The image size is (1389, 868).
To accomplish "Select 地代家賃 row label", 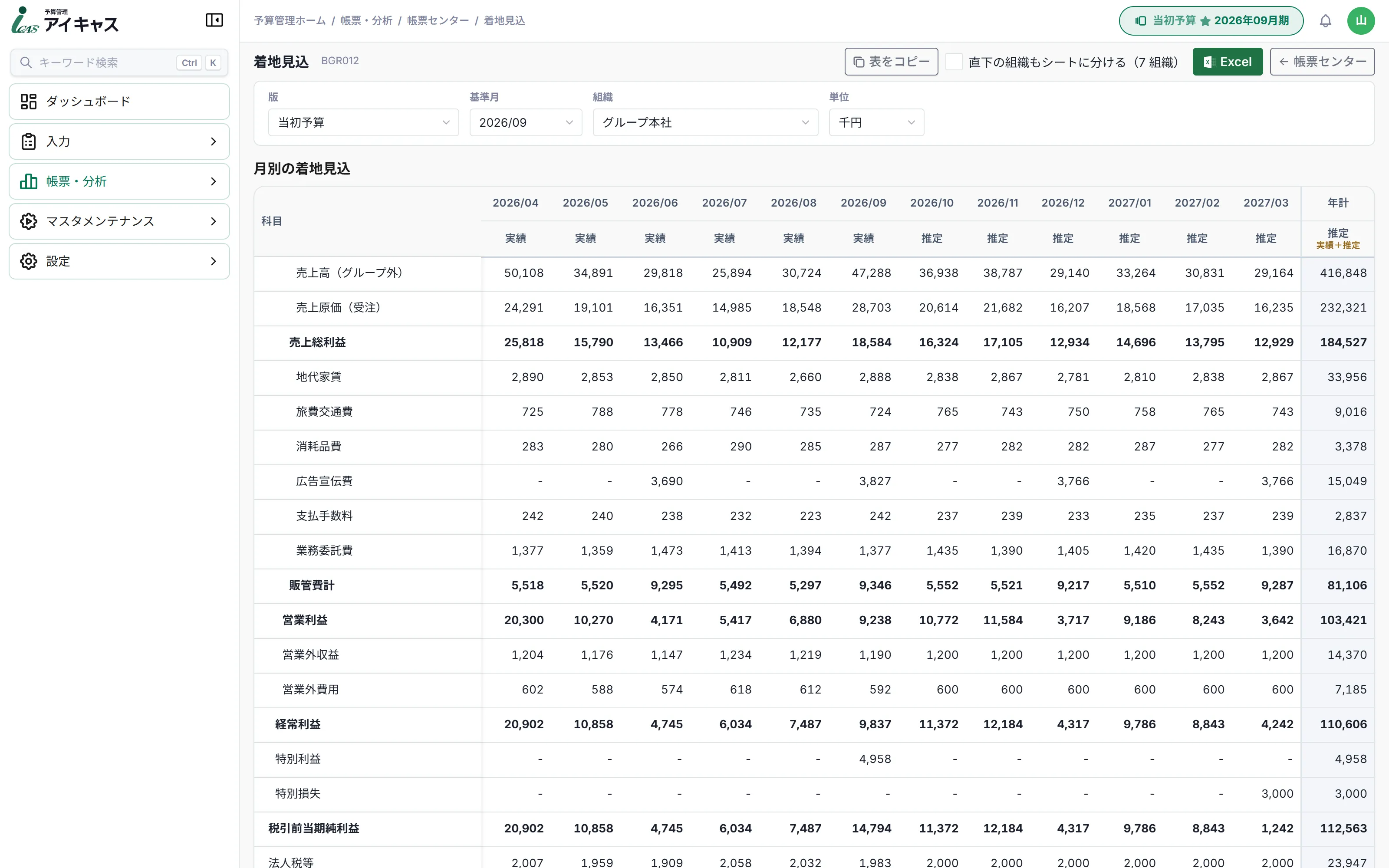I will [319, 377].
